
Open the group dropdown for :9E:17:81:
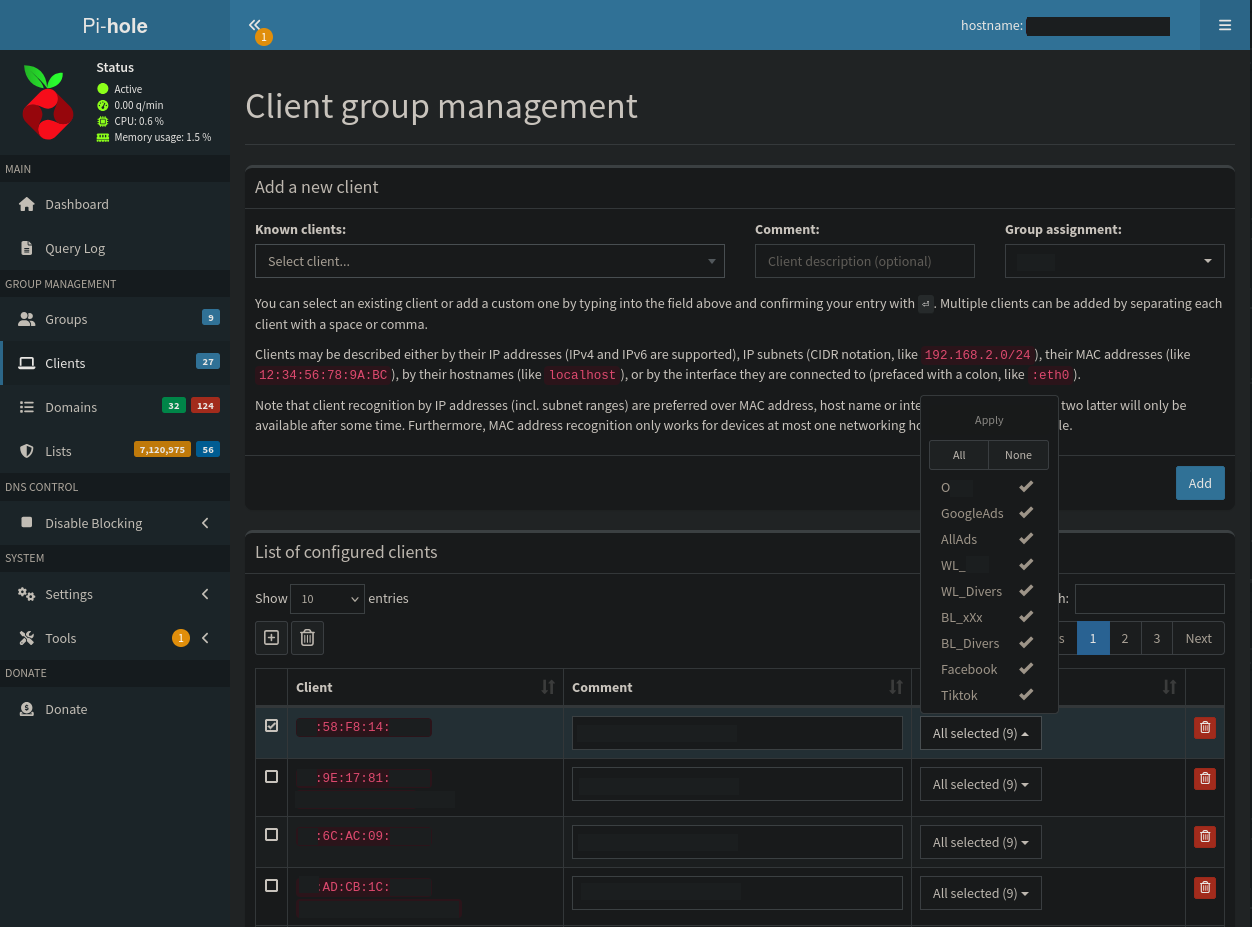click(981, 784)
